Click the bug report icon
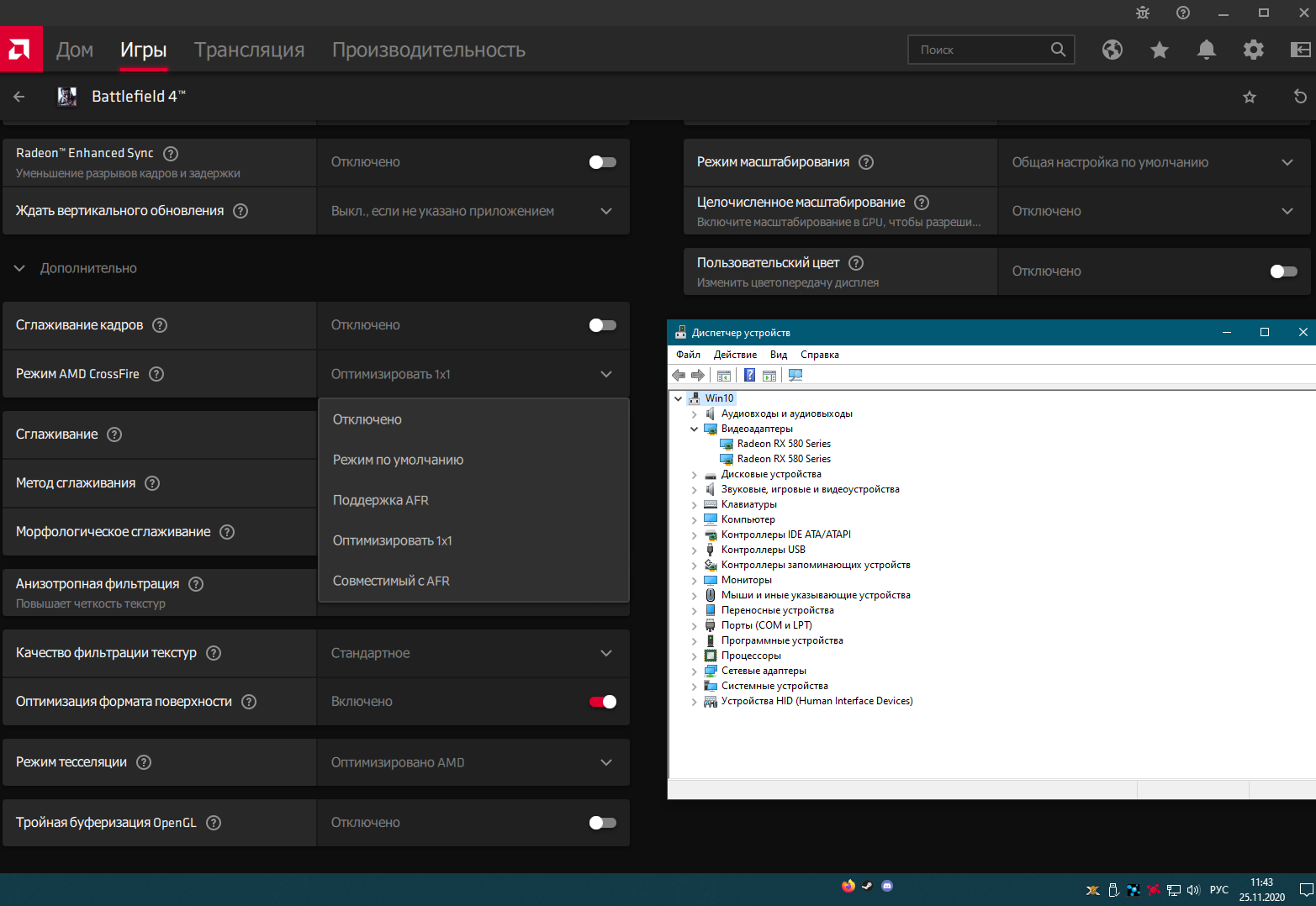 point(1143,13)
